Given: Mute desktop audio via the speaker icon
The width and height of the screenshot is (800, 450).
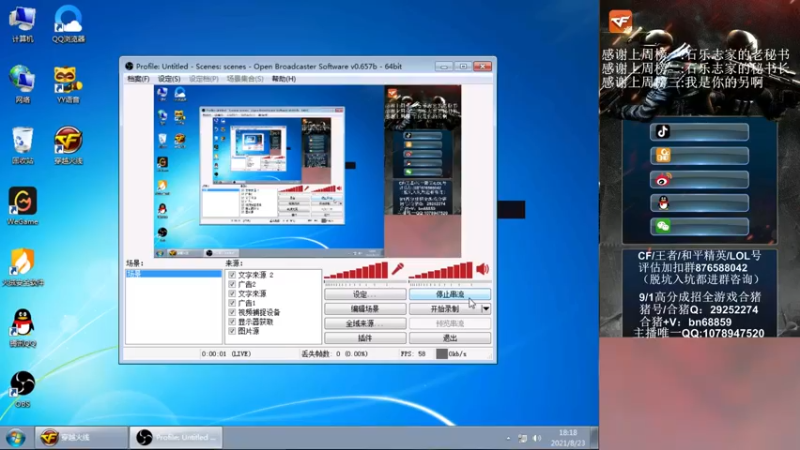Looking at the screenshot, I should (x=483, y=269).
